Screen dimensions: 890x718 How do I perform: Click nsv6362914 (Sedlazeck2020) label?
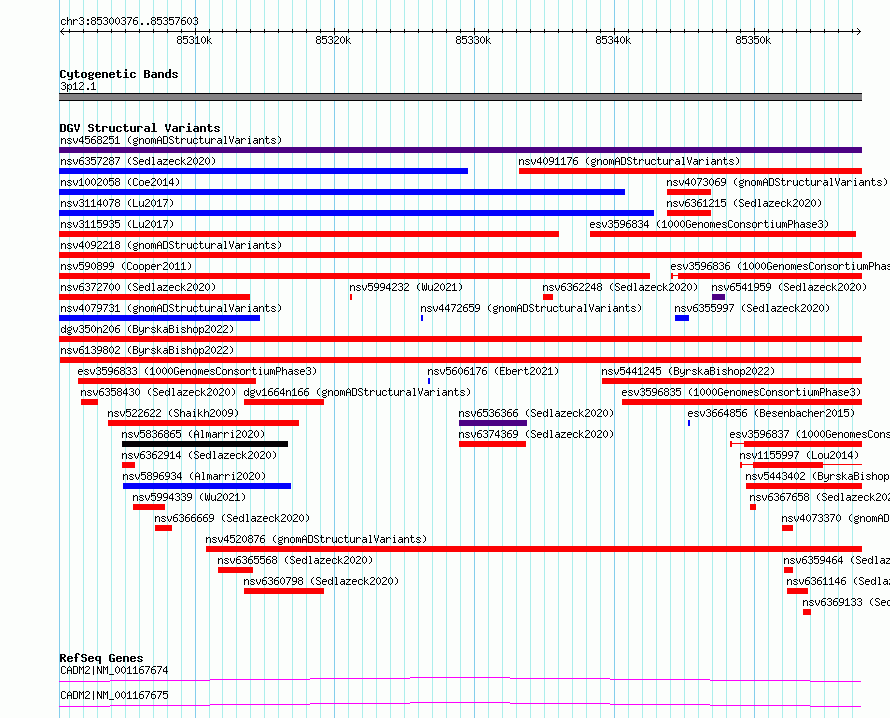(199, 455)
